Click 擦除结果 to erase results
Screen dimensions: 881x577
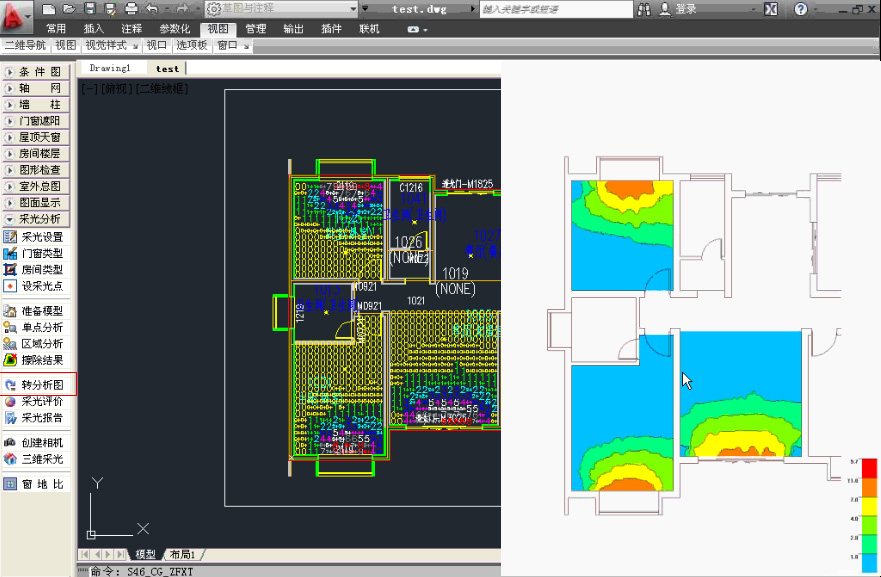click(x=40, y=360)
